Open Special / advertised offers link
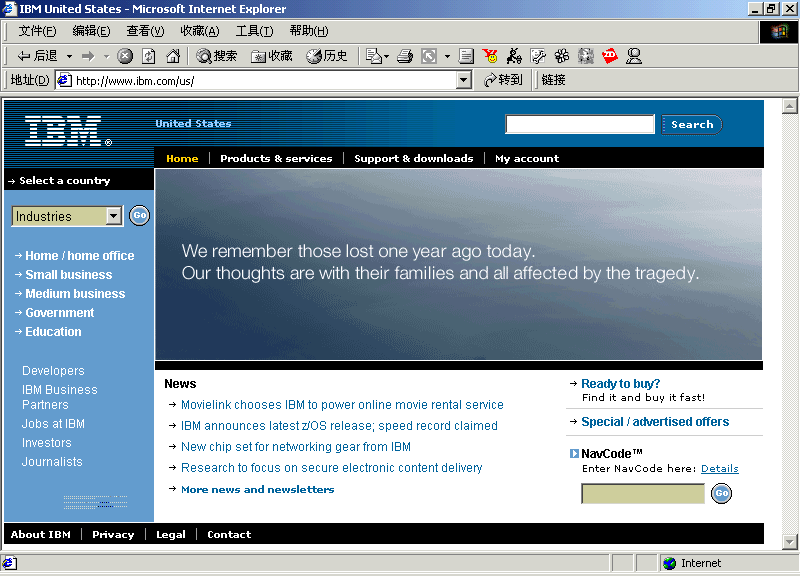 655,422
